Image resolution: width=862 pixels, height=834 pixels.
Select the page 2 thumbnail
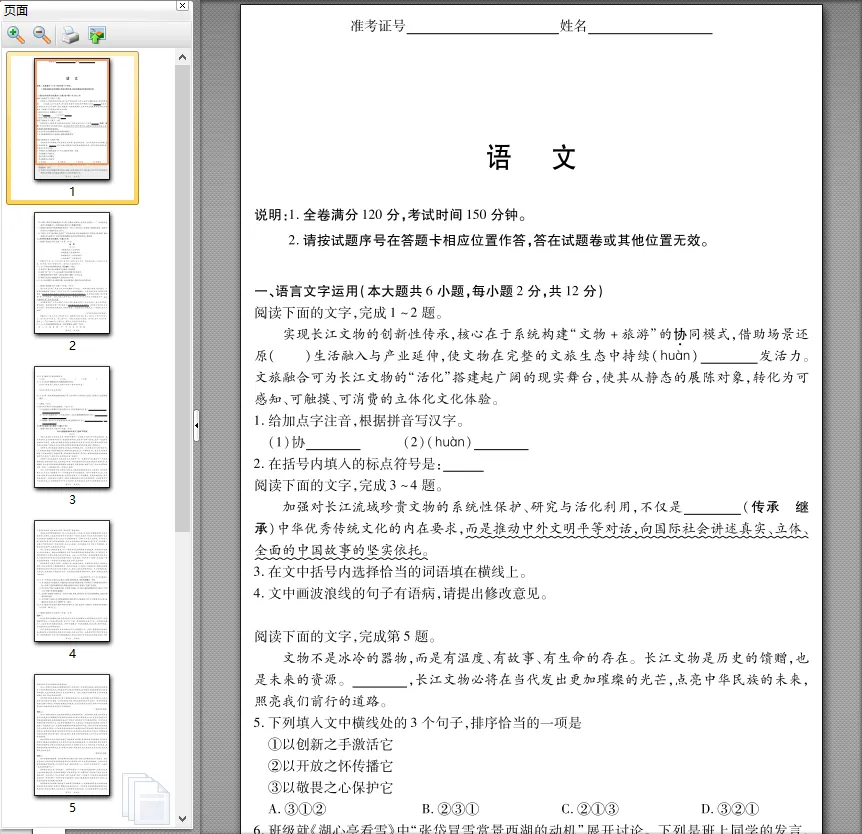point(71,273)
